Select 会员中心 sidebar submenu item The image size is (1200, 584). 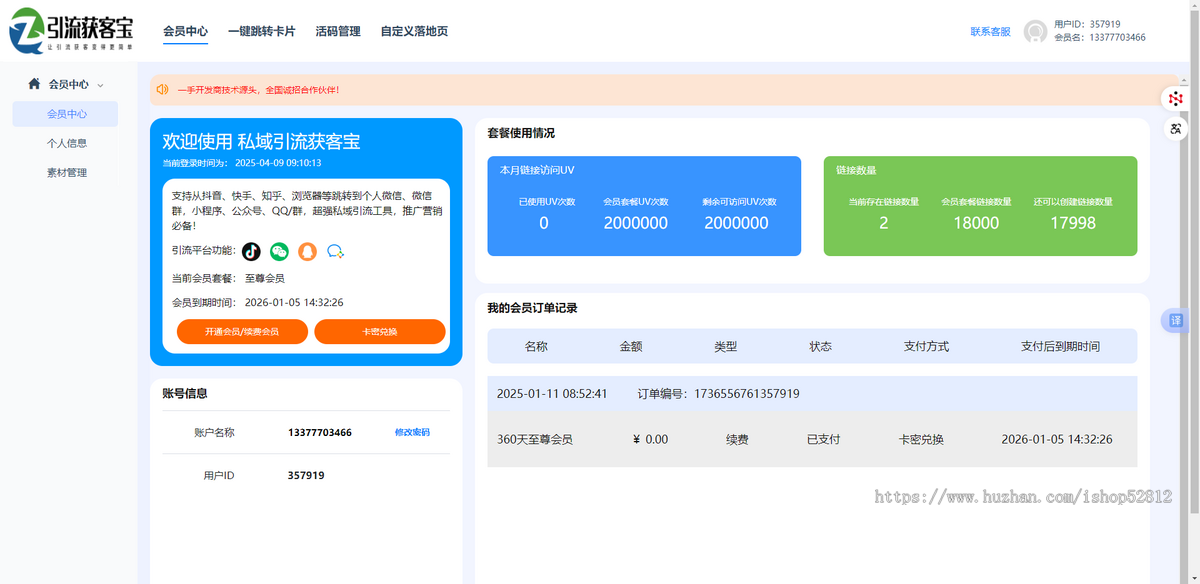[x=65, y=114]
